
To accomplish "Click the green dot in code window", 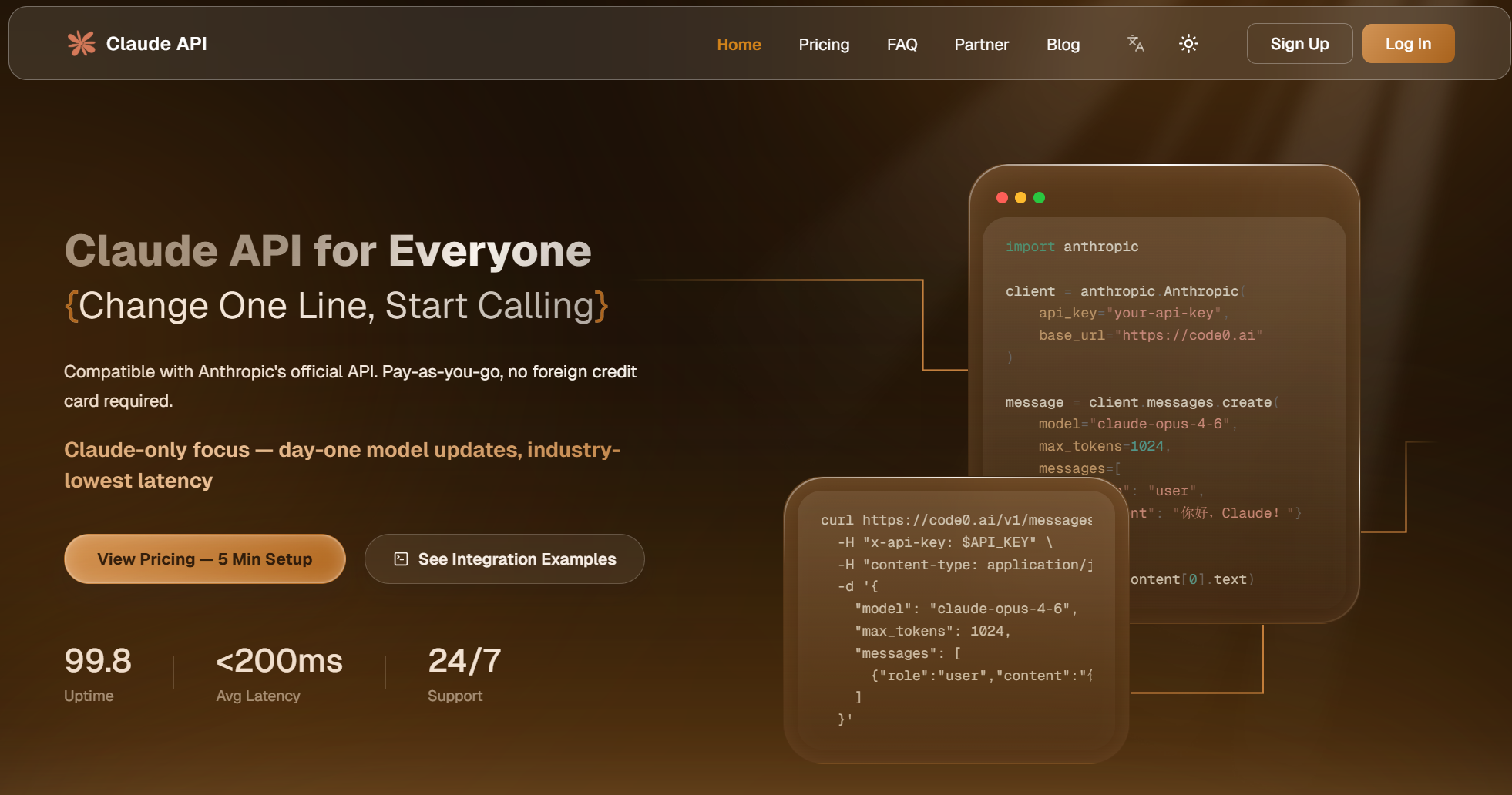I will (1039, 198).
